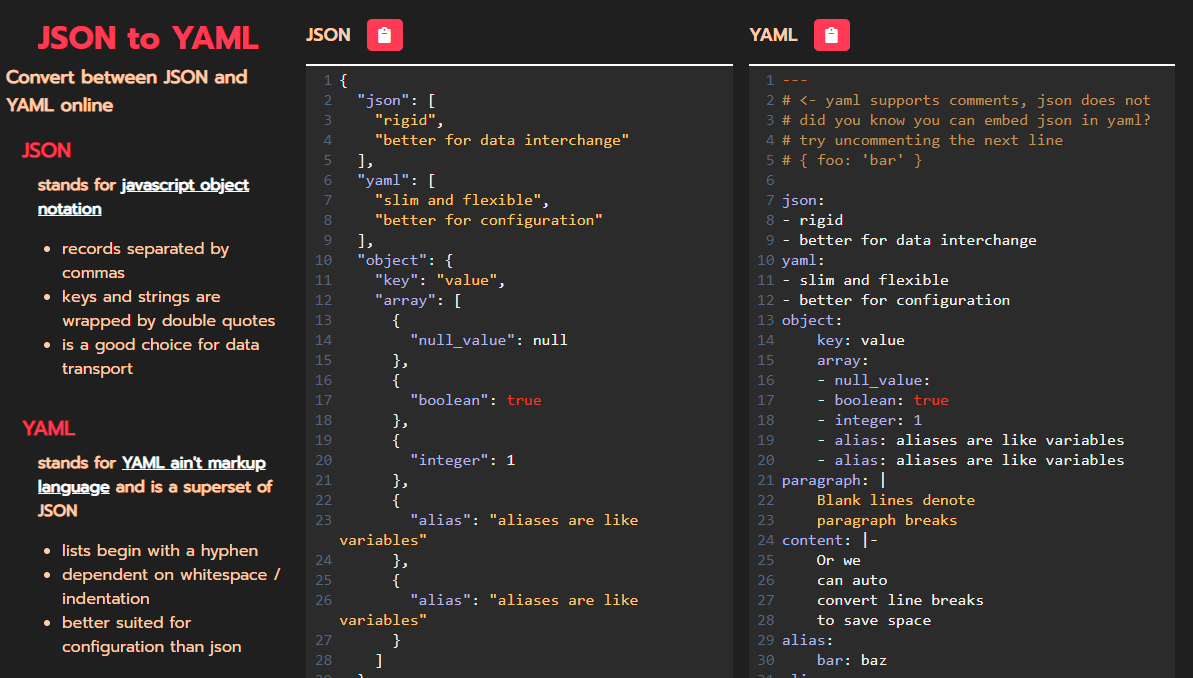Place cursor on JSON line "rigid",
Image resolution: width=1193 pixels, height=678 pixels.
click(x=409, y=120)
